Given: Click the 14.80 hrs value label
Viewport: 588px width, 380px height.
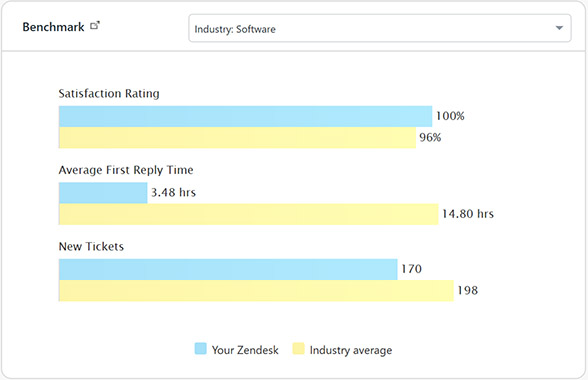Looking at the screenshot, I should (468, 214).
